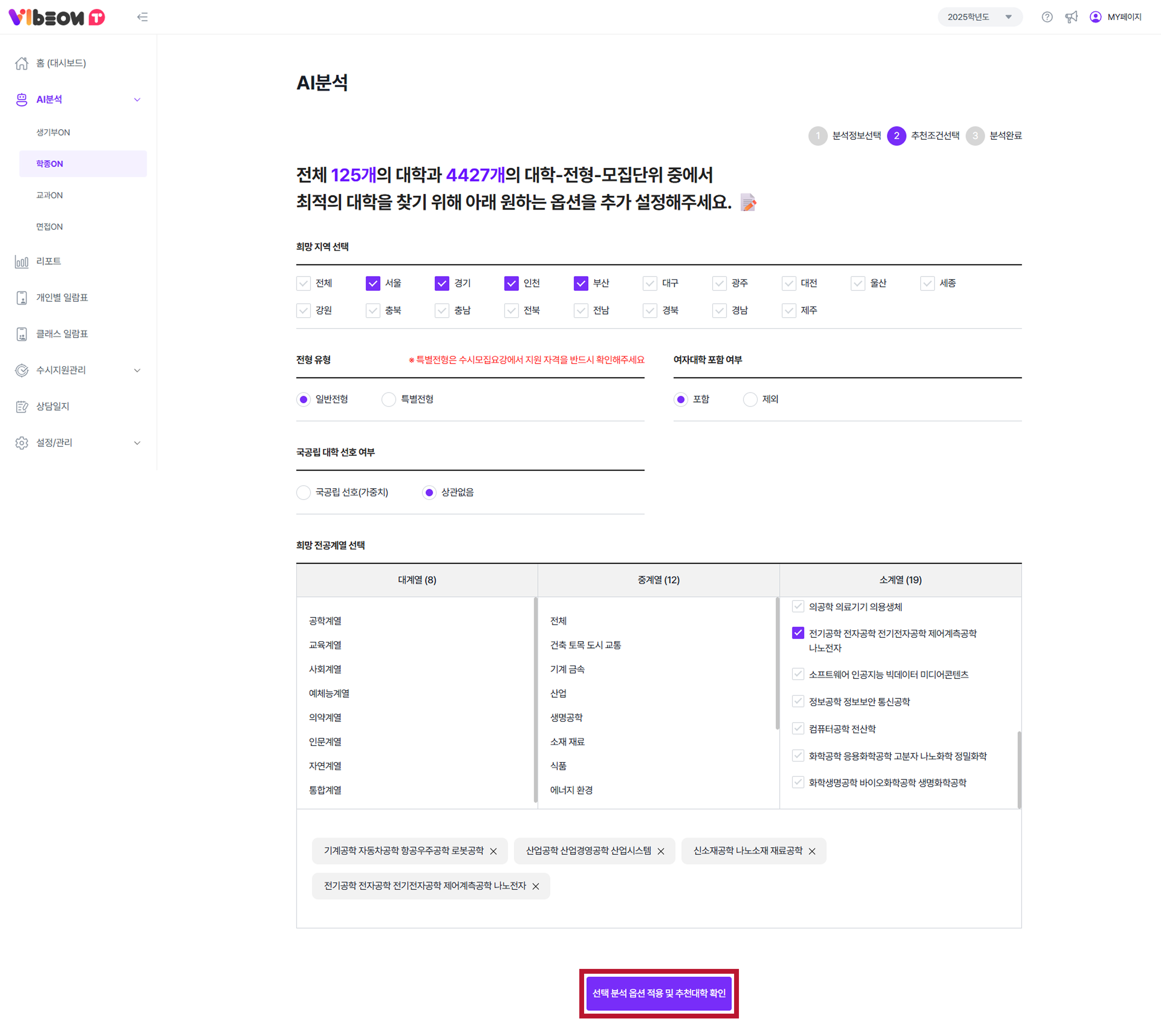The image size is (1161, 1036).
Task: Remove the 산업공학 산업경영공학 산업시스템 tag
Action: point(661,852)
